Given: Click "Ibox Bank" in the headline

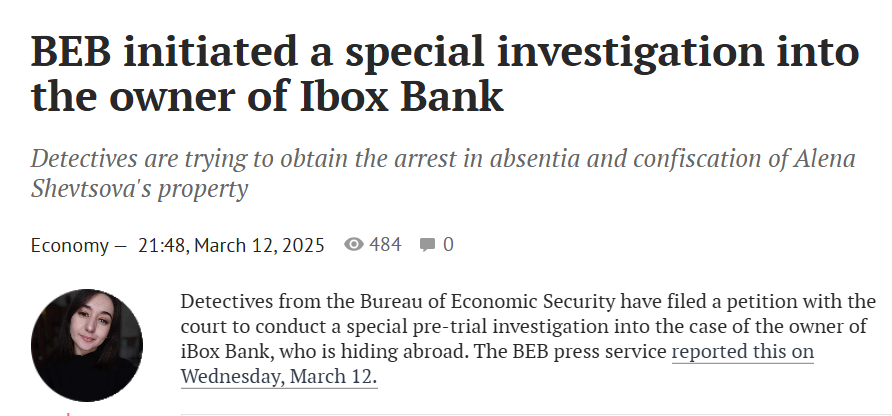Looking at the screenshot, I should (402, 97).
